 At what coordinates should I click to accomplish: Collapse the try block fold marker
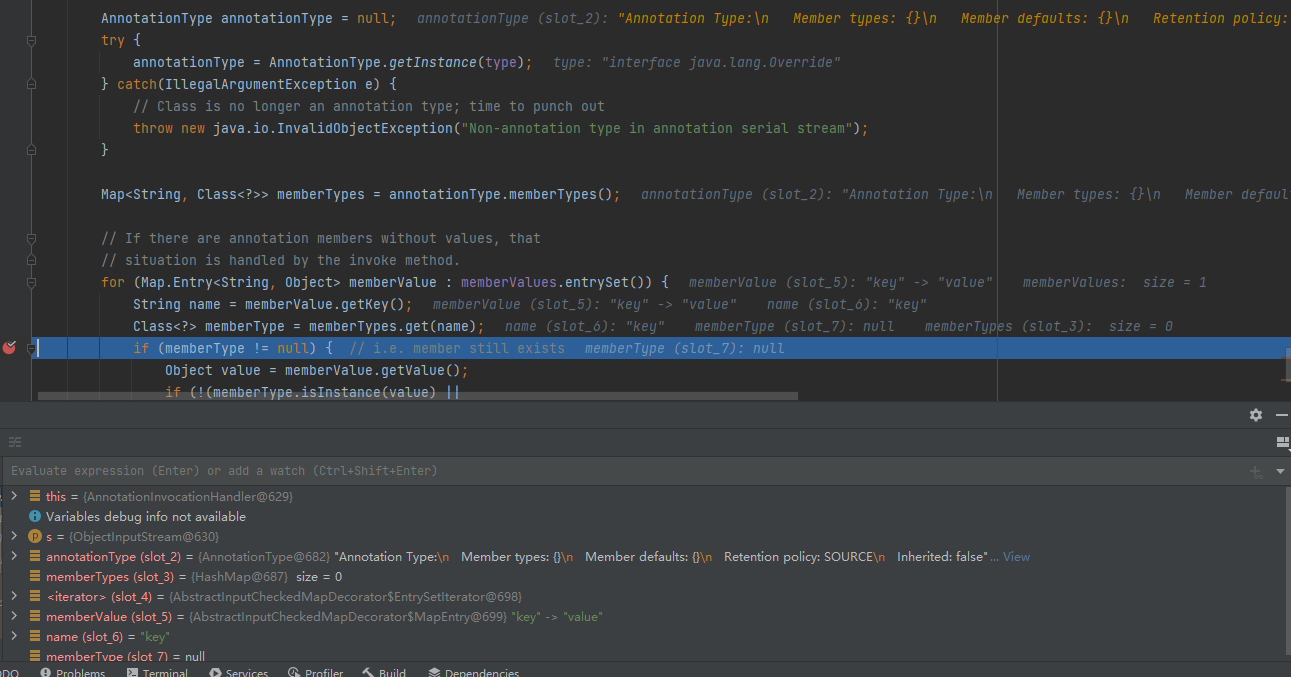[x=32, y=40]
